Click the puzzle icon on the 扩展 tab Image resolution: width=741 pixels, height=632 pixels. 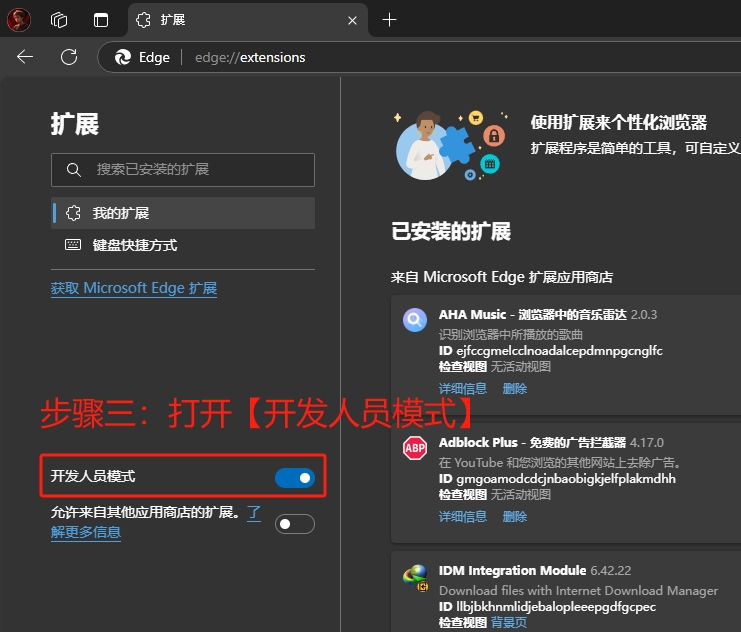tap(143, 20)
